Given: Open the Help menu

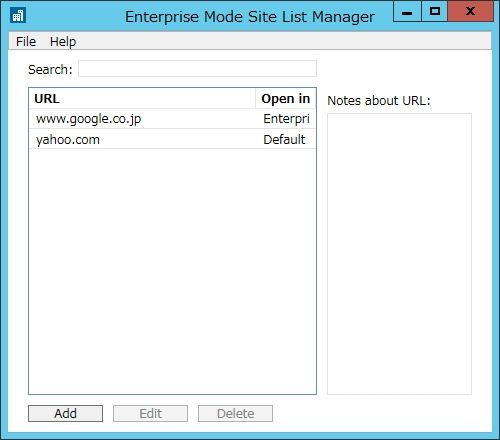Looking at the screenshot, I should coord(63,42).
